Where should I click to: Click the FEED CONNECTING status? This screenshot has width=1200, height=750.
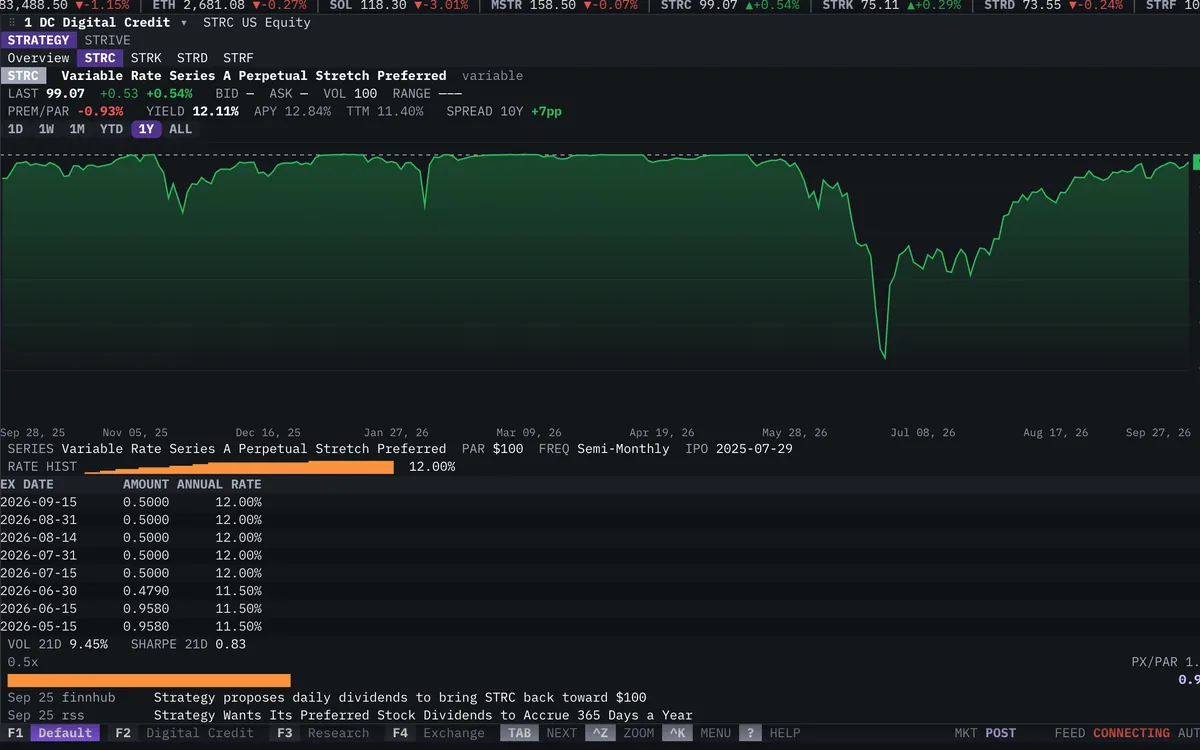1112,733
